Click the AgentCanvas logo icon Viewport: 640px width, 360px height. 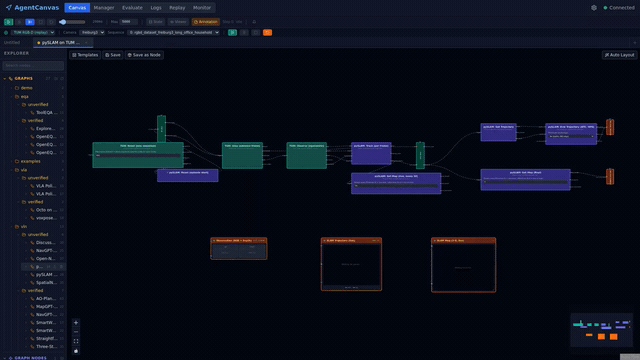(9, 8)
